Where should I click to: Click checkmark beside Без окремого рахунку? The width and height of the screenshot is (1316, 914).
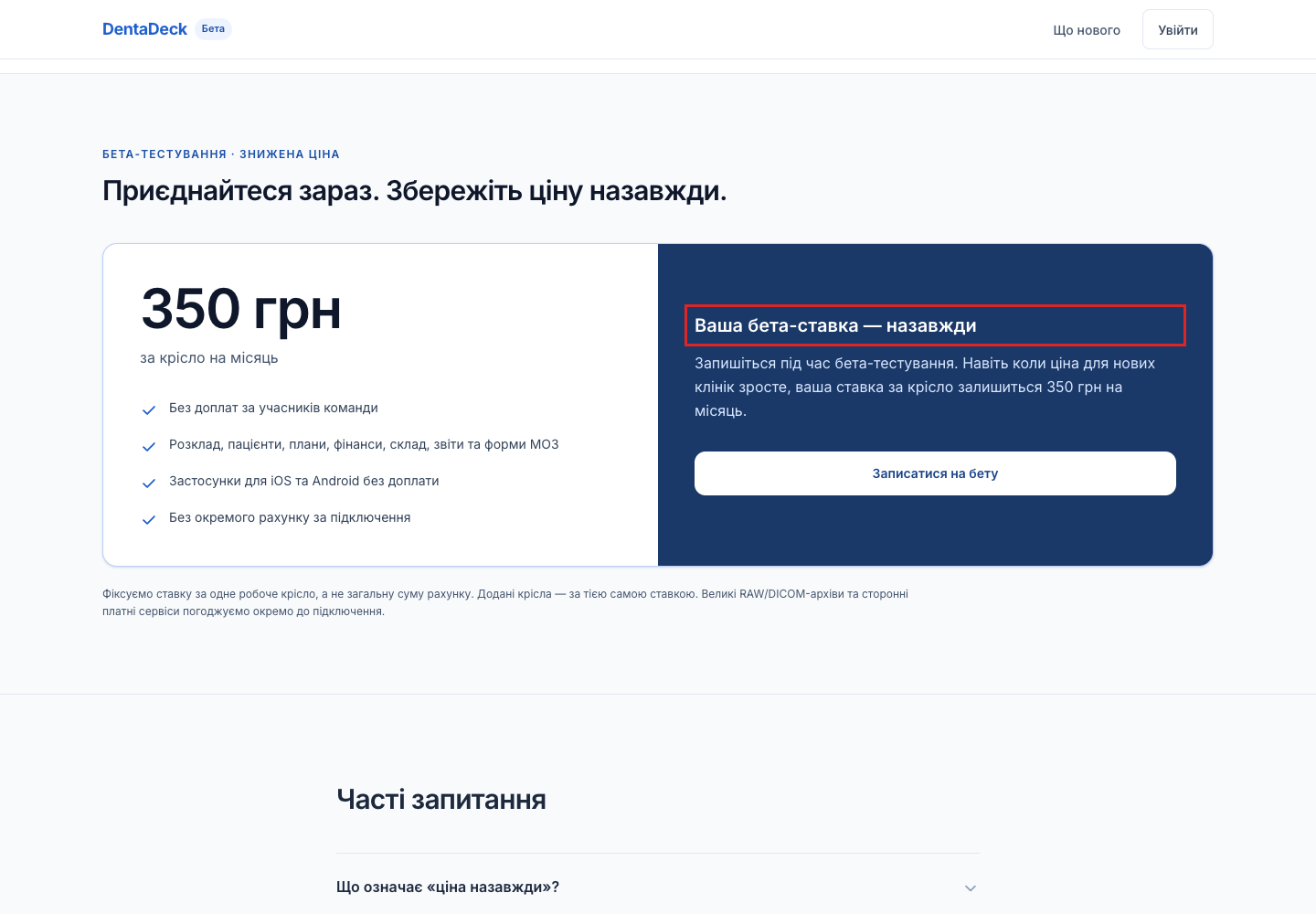click(149, 520)
